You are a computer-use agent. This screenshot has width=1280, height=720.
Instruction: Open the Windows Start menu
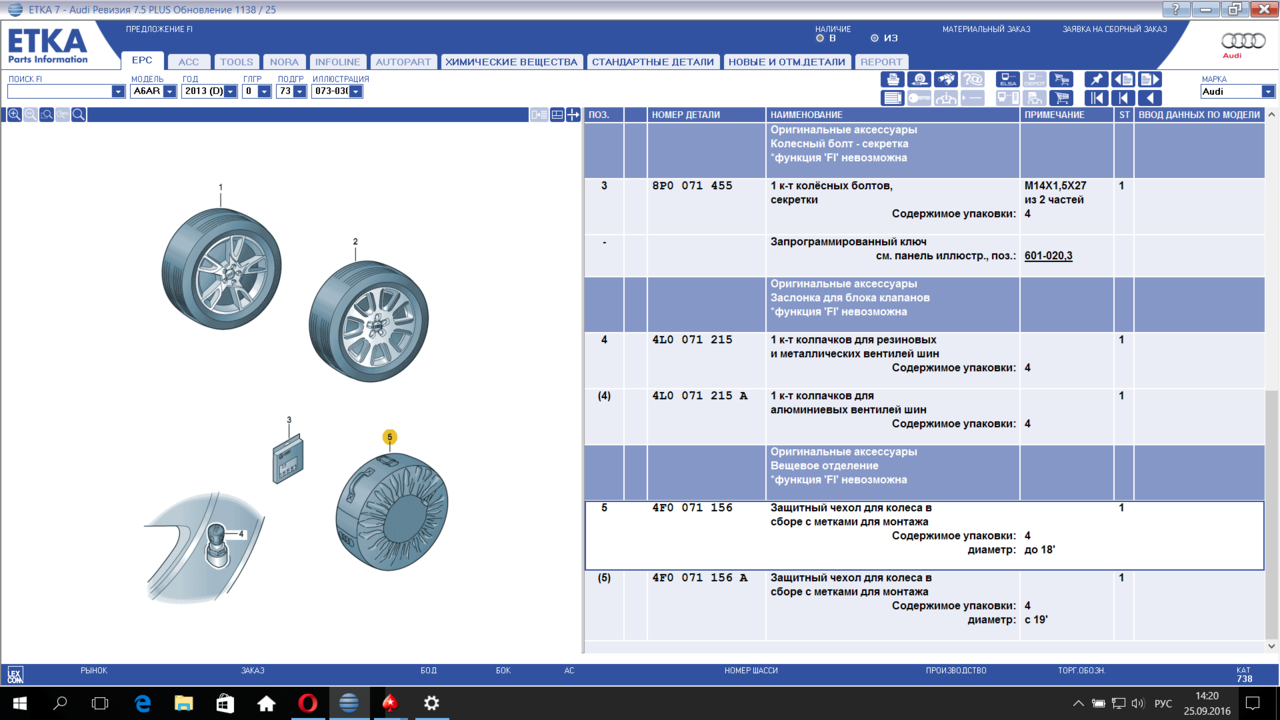[19, 703]
